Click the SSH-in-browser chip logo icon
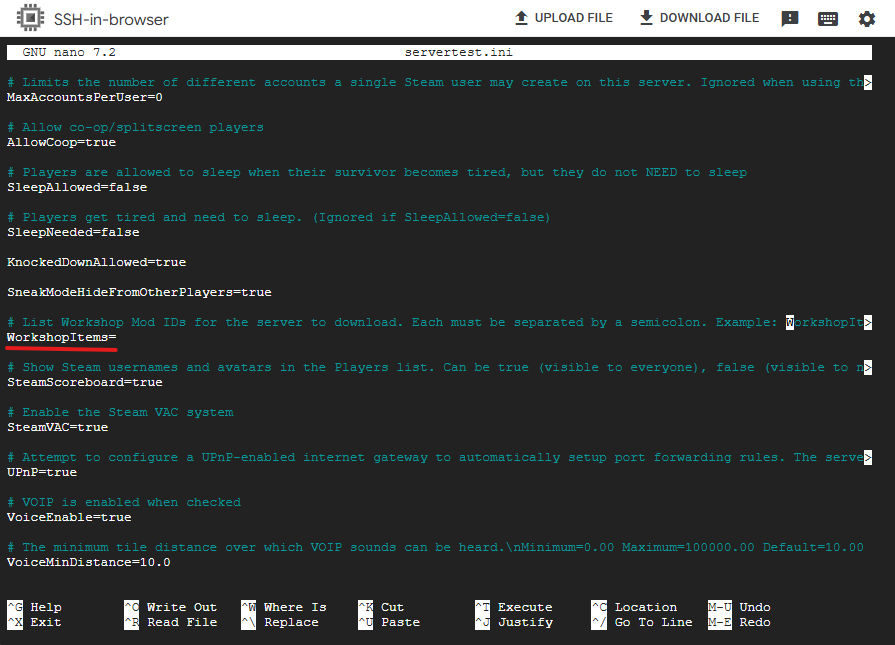The width and height of the screenshot is (895, 645). [30, 18]
